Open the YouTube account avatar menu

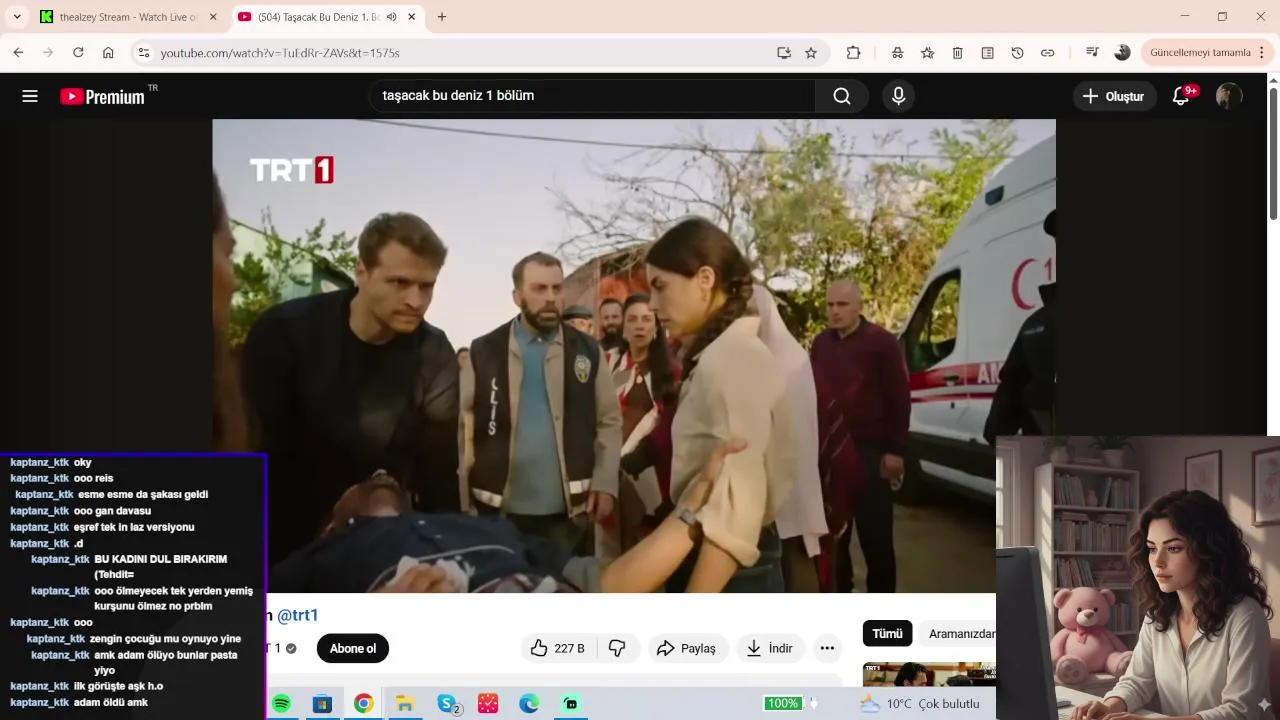coord(1229,96)
